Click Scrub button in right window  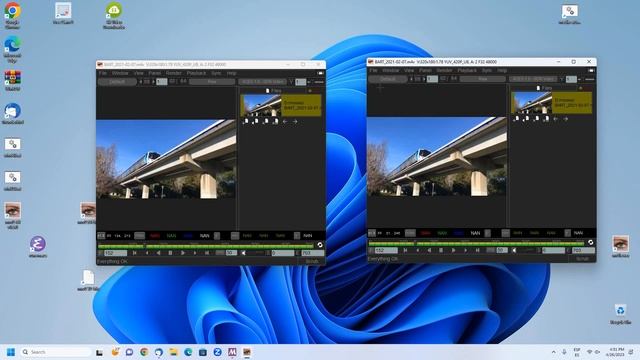(583, 259)
